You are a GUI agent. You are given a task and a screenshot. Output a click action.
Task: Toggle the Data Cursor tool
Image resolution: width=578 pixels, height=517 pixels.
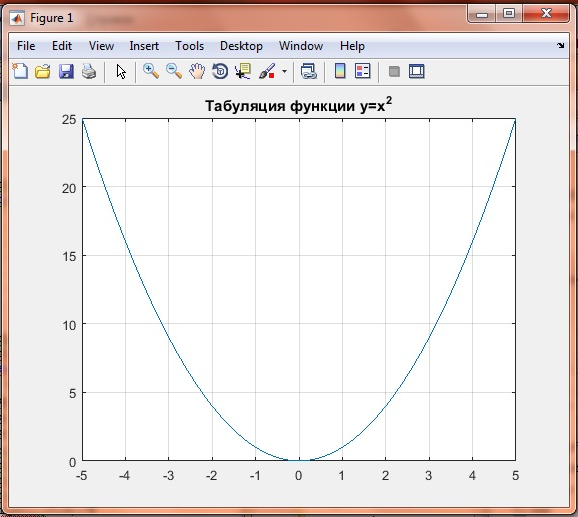(x=243, y=71)
